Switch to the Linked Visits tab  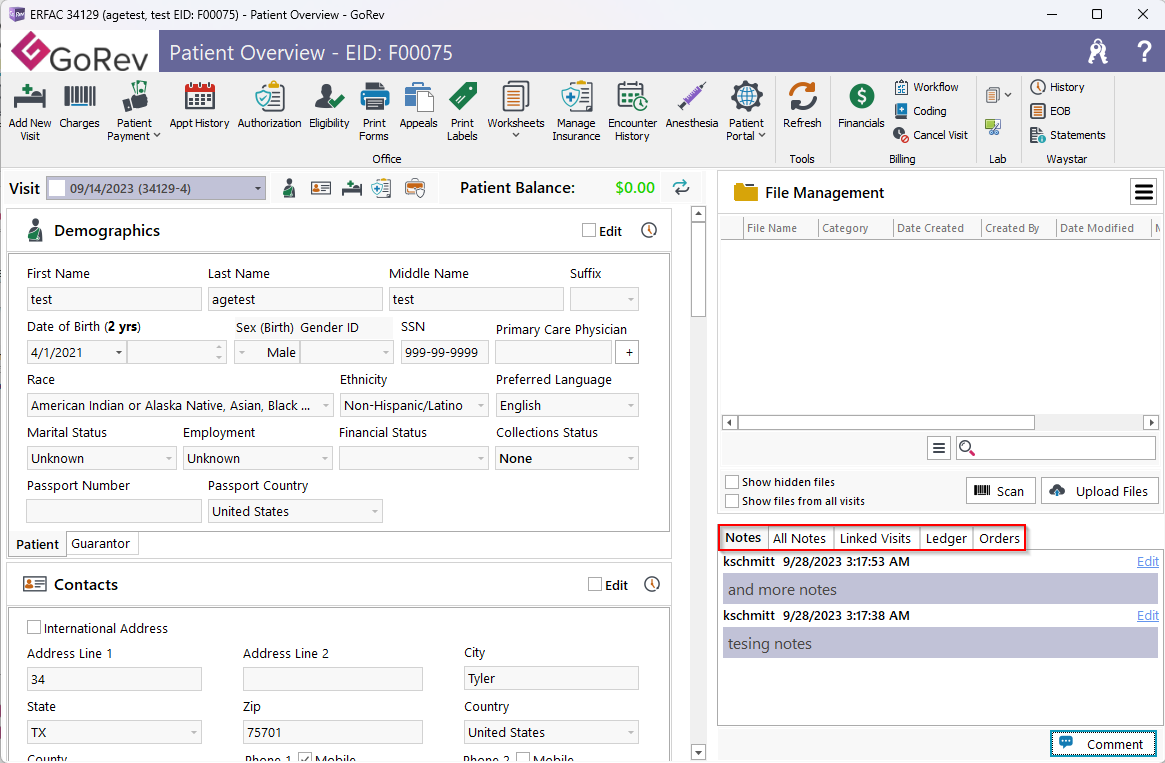click(875, 538)
